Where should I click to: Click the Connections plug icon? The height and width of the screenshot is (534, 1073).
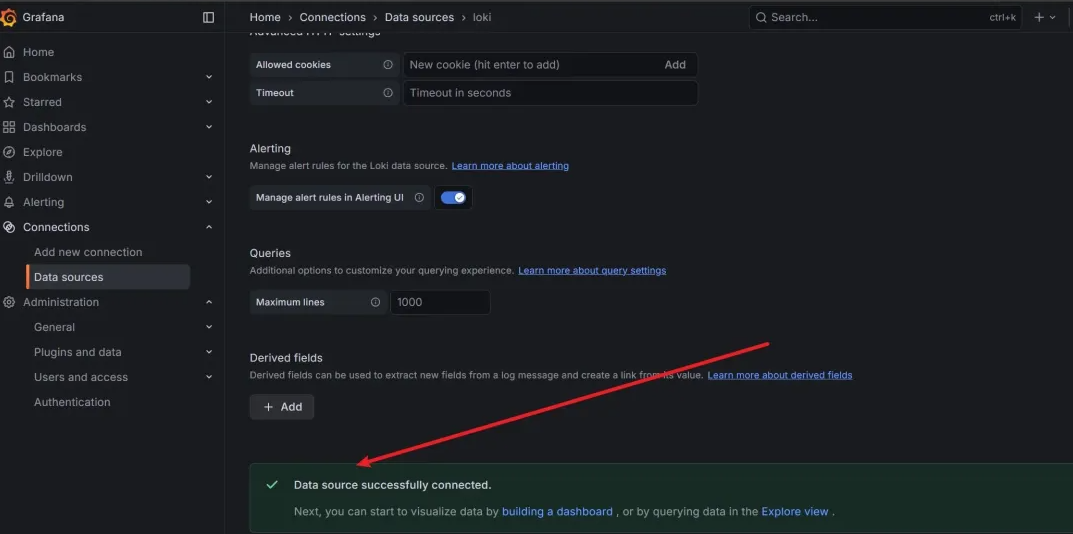[x=9, y=227]
